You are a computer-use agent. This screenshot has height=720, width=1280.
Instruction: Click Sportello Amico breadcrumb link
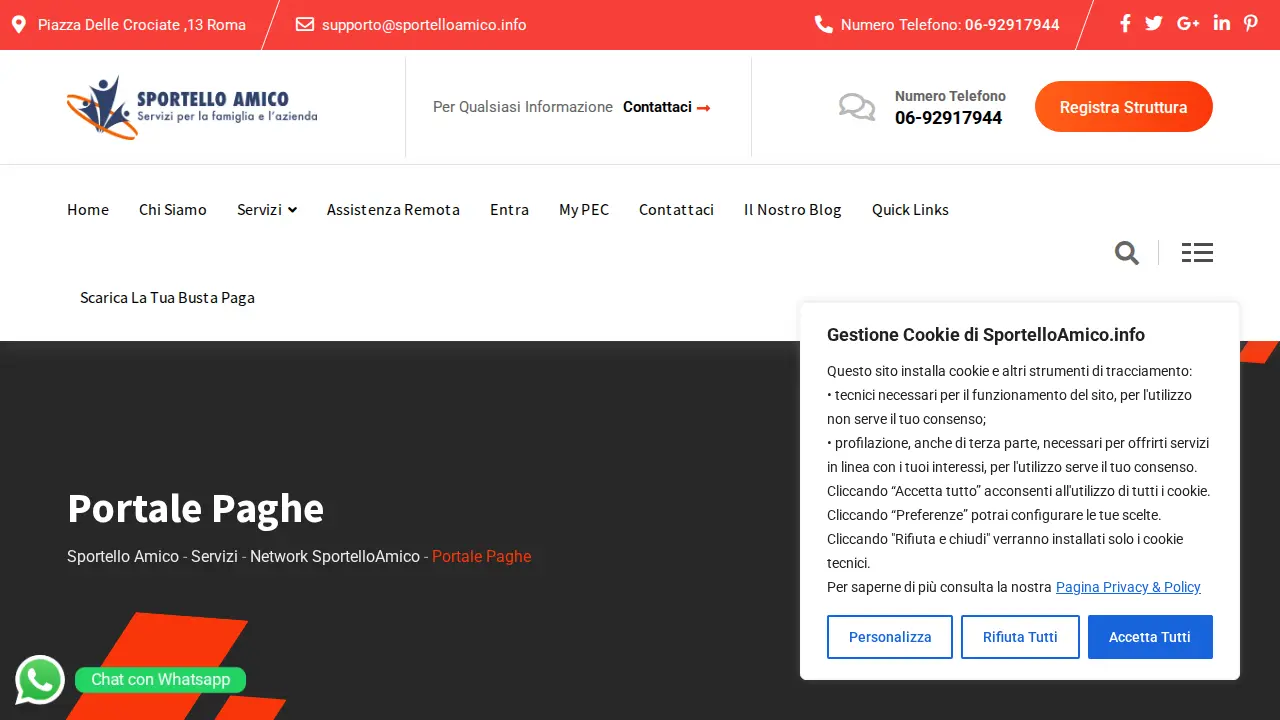click(123, 557)
